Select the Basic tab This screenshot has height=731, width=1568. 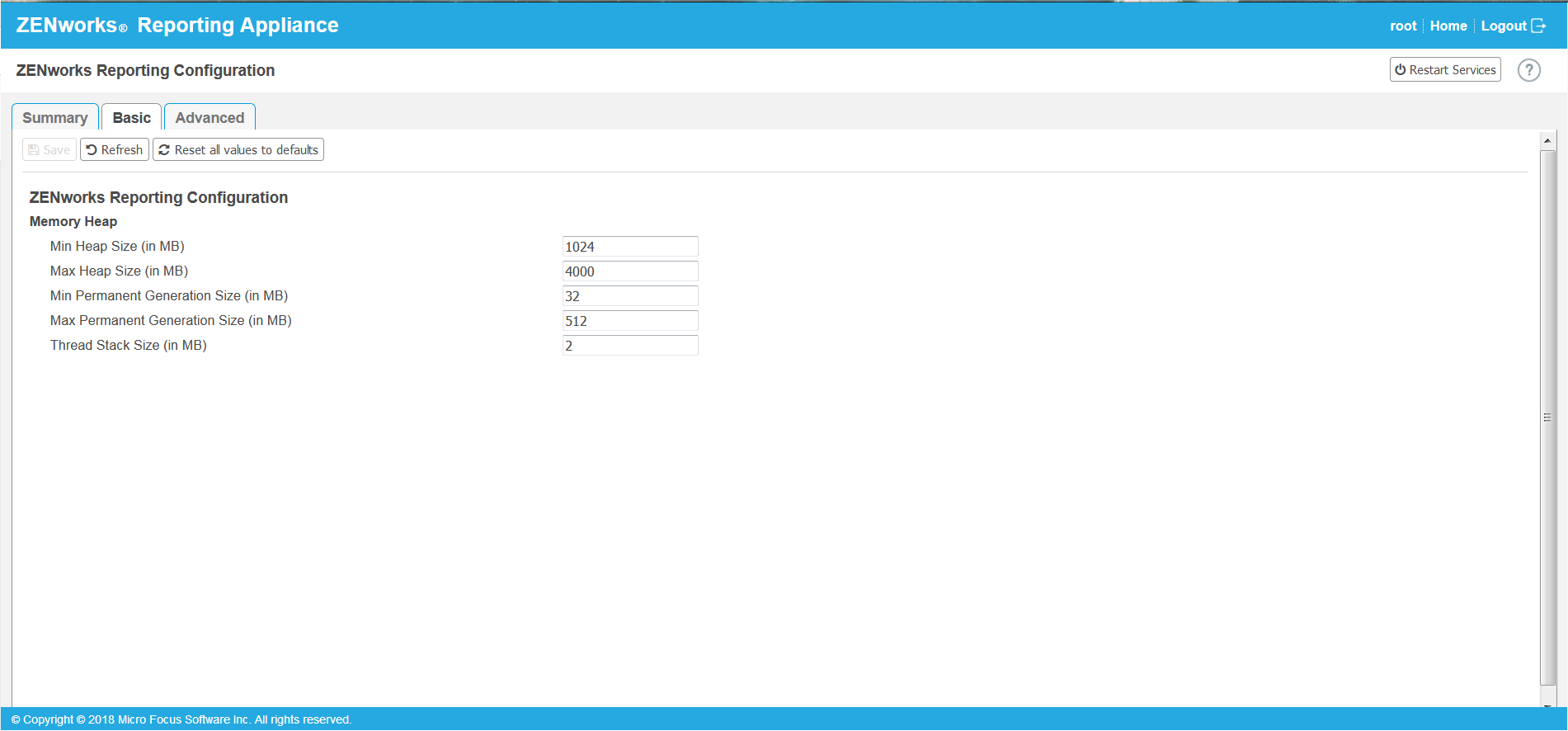pos(132,117)
